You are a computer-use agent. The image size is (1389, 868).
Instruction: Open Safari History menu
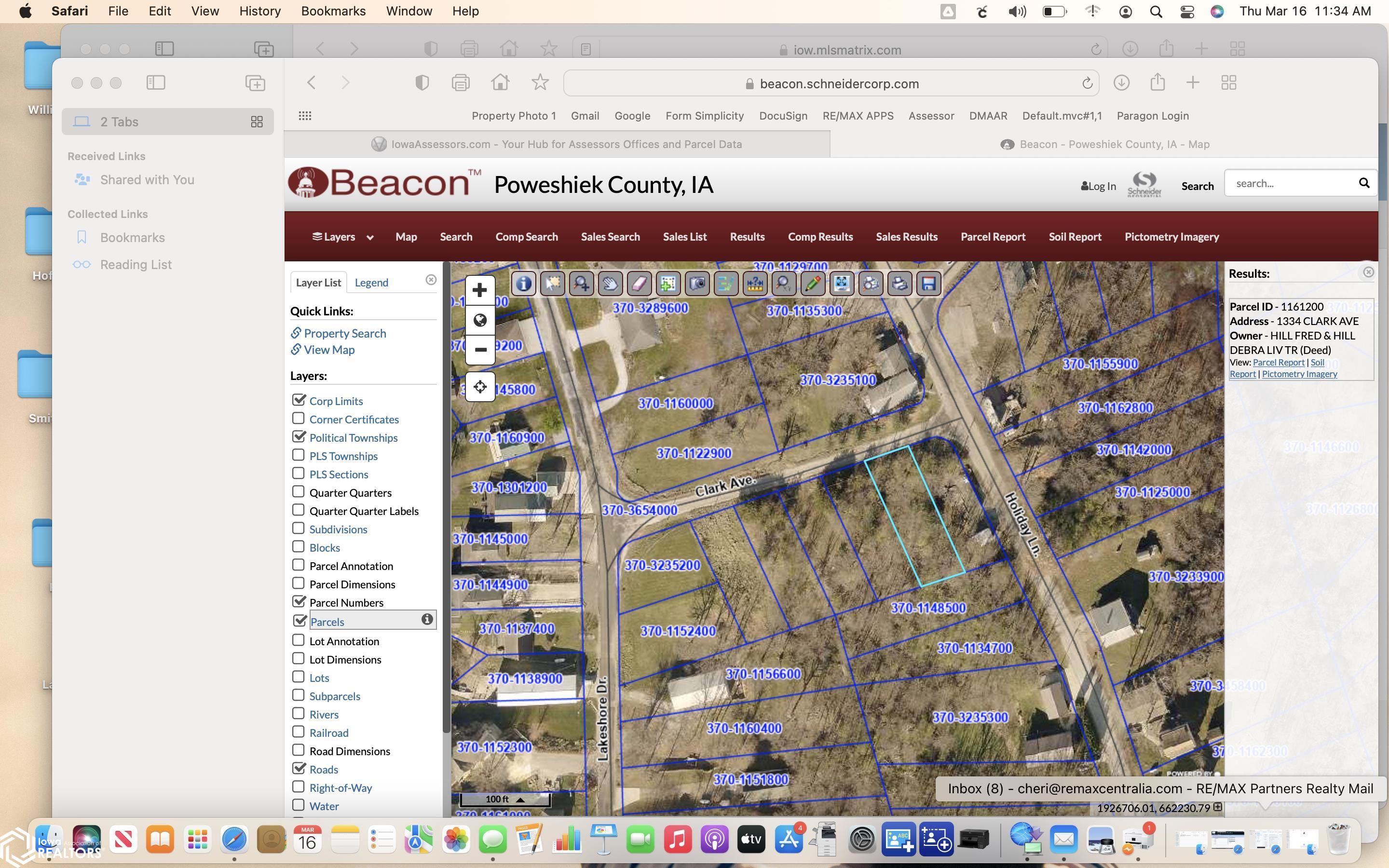[260, 11]
